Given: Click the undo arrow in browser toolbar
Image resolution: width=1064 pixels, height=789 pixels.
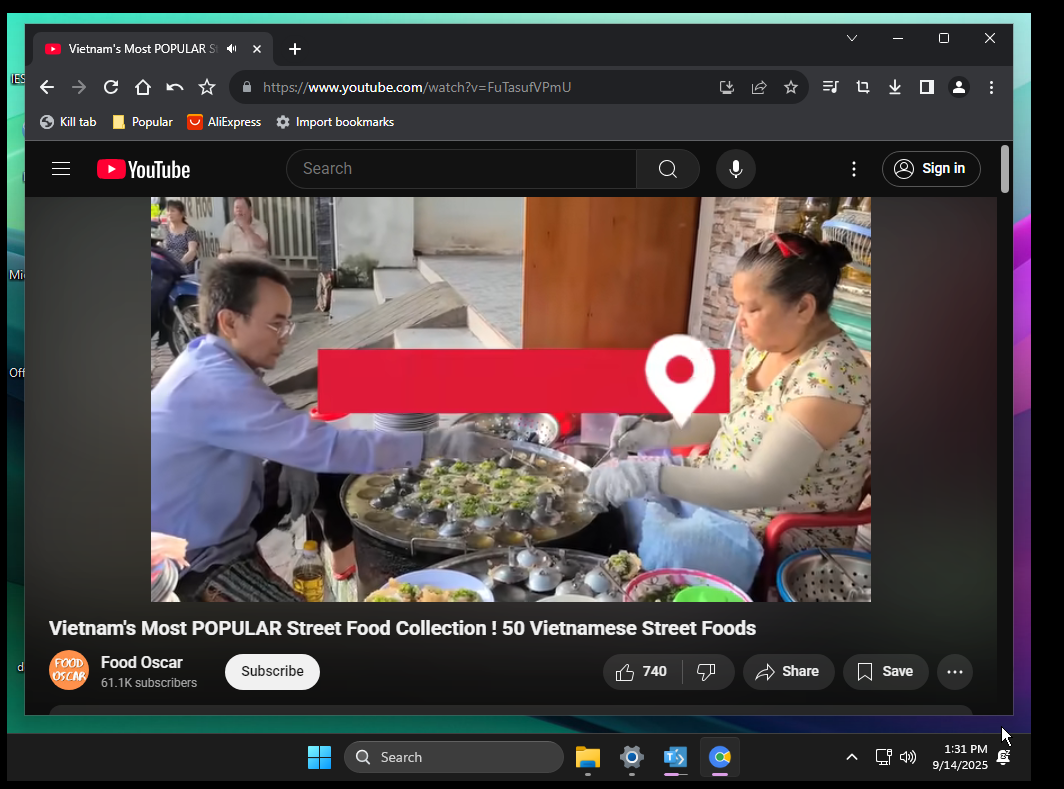Looking at the screenshot, I should click(174, 88).
